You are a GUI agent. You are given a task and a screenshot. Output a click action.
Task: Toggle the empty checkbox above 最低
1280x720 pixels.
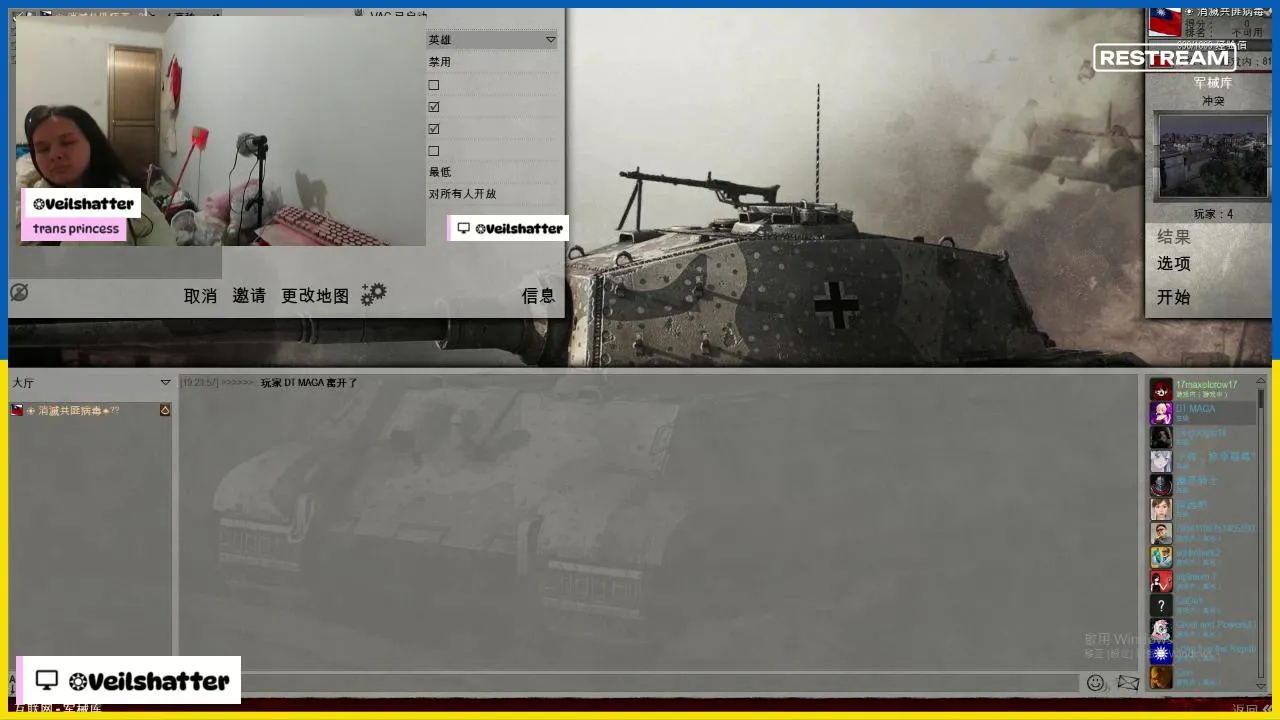pyautogui.click(x=433, y=151)
